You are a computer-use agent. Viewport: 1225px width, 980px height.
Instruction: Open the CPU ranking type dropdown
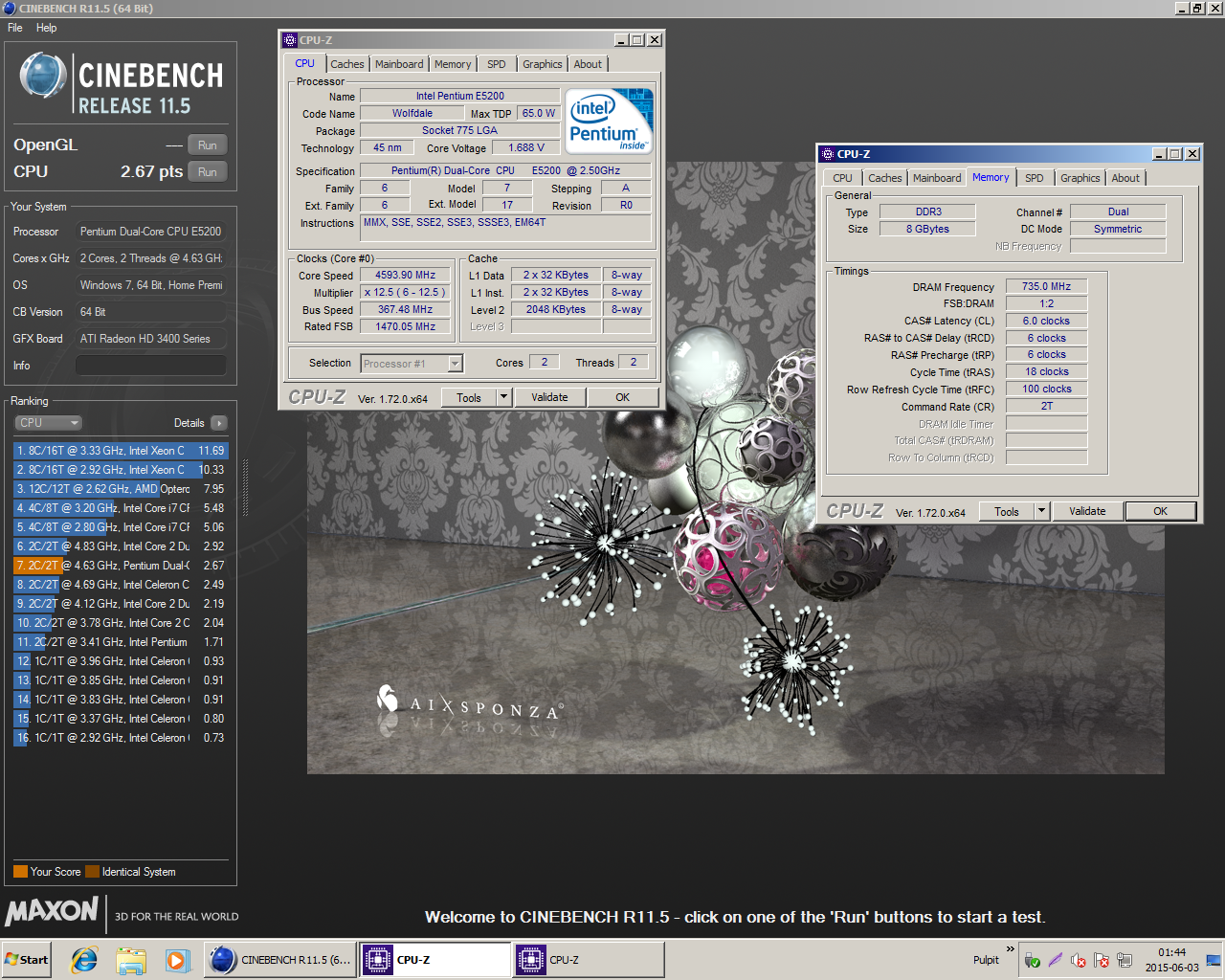48,423
